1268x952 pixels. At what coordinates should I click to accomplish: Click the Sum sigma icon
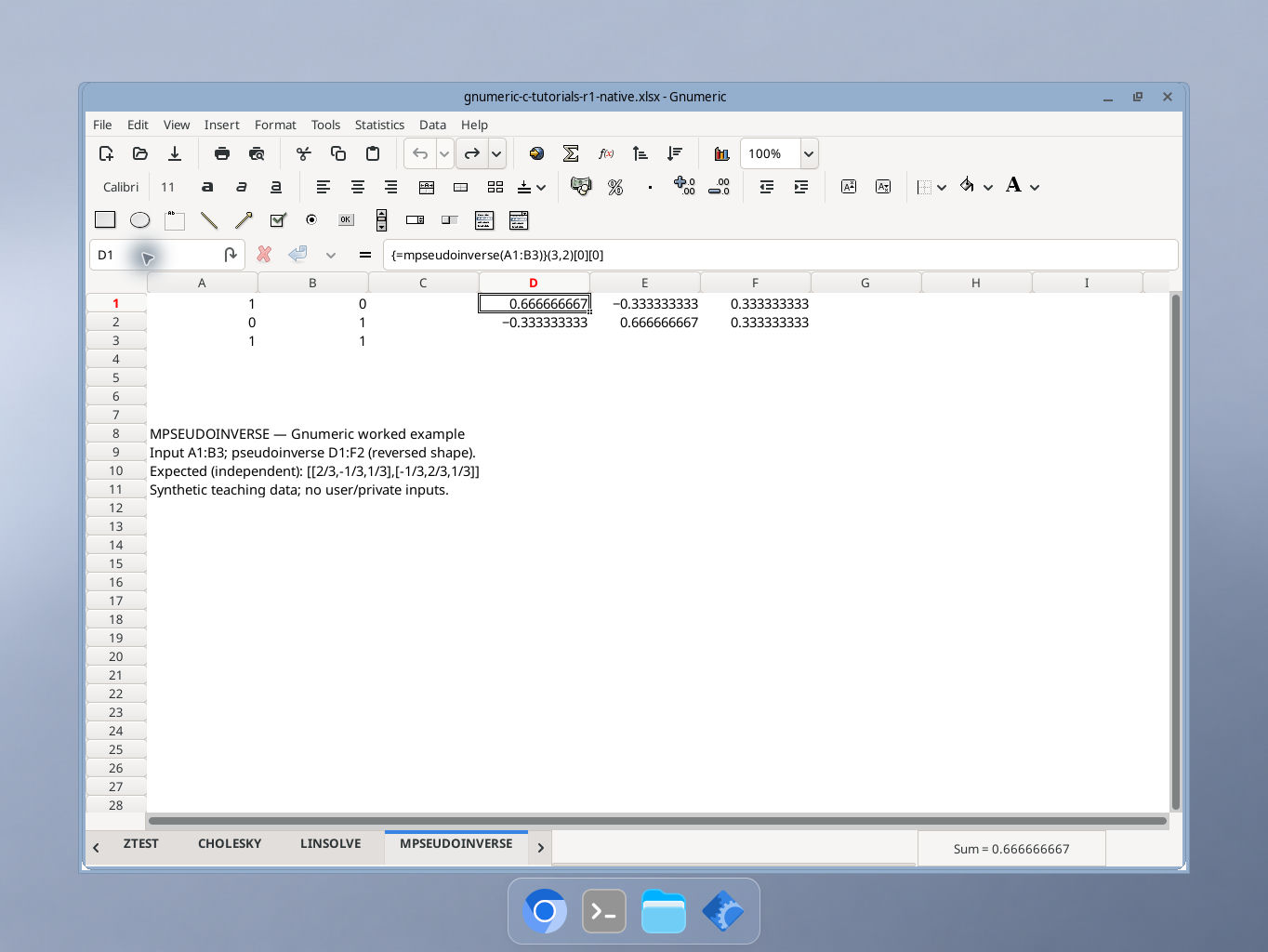pyautogui.click(x=571, y=153)
